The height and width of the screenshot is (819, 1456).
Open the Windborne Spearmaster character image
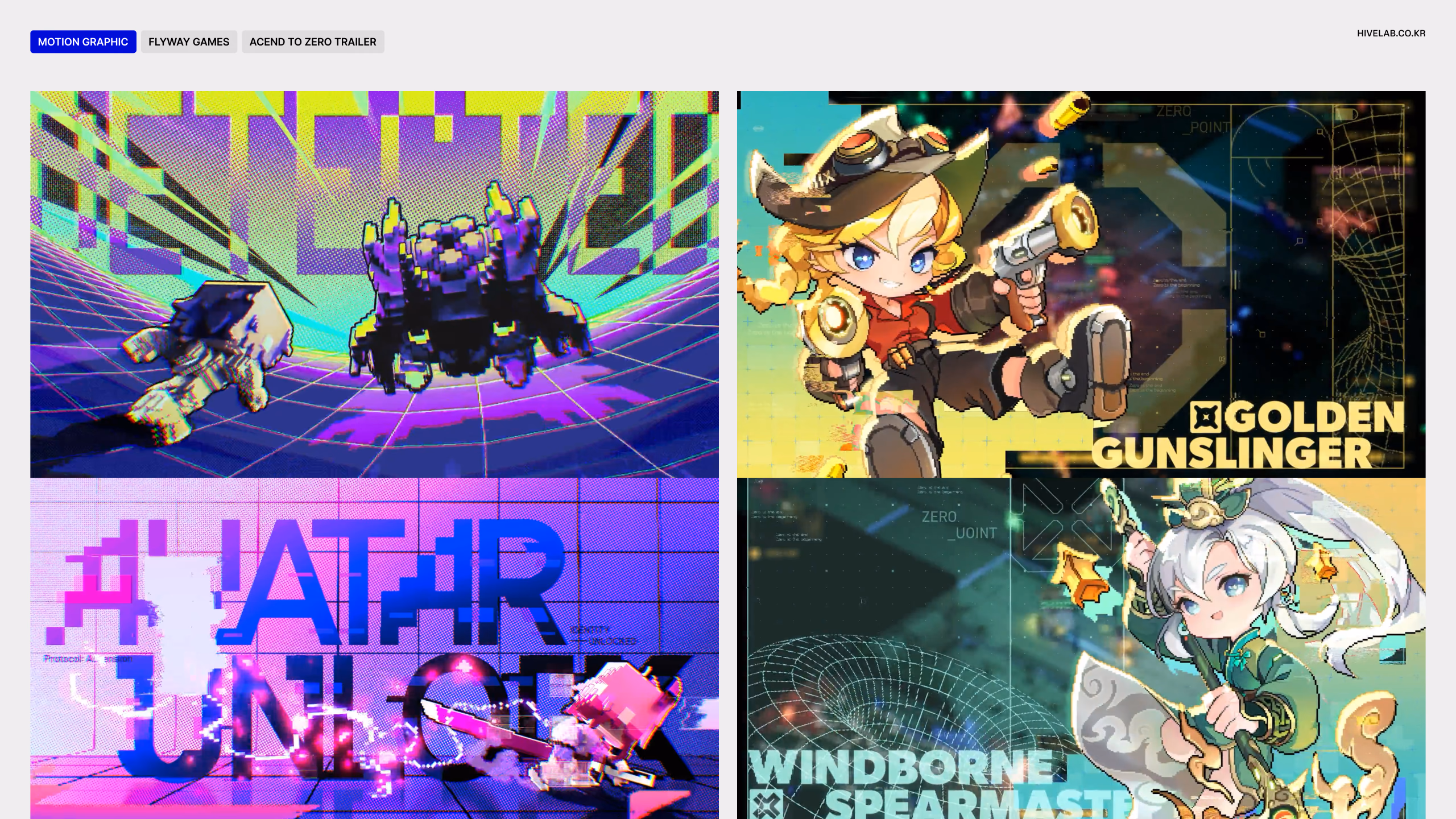click(x=1081, y=648)
